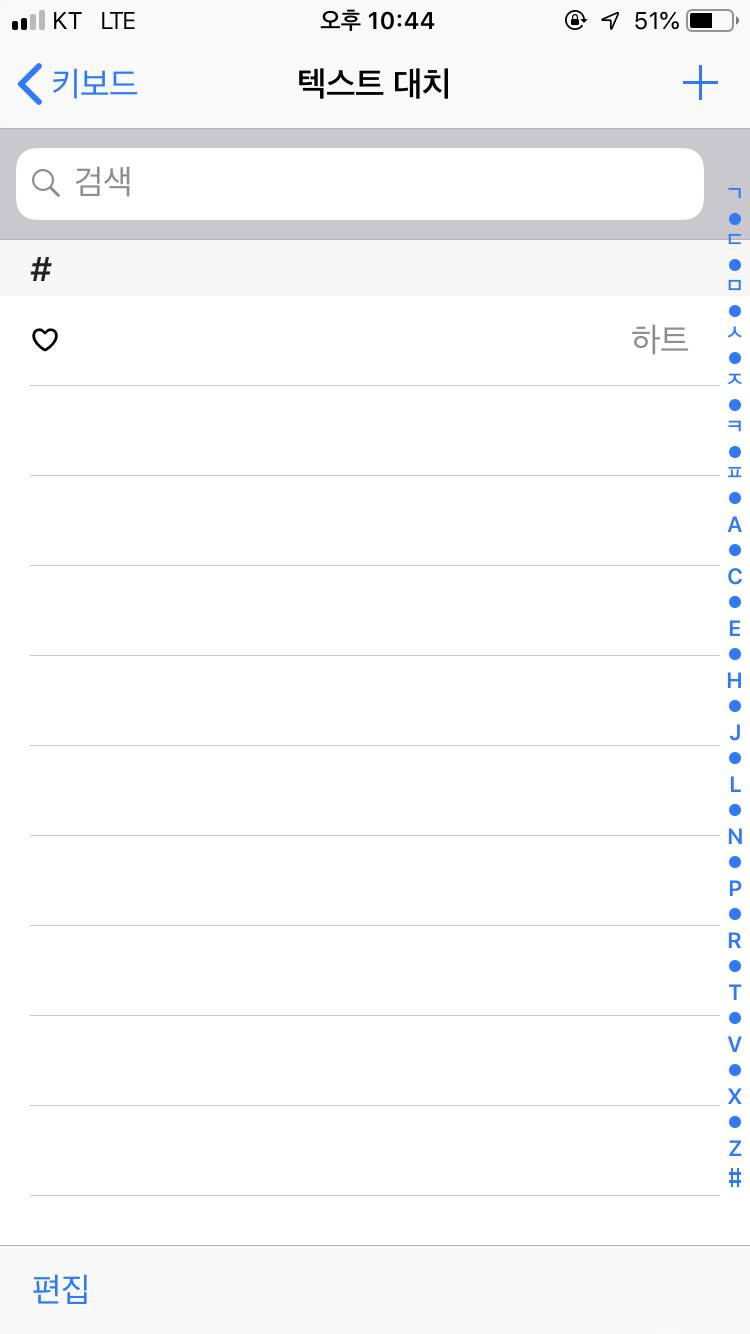Tap the rotation lock status icon

[575, 20]
